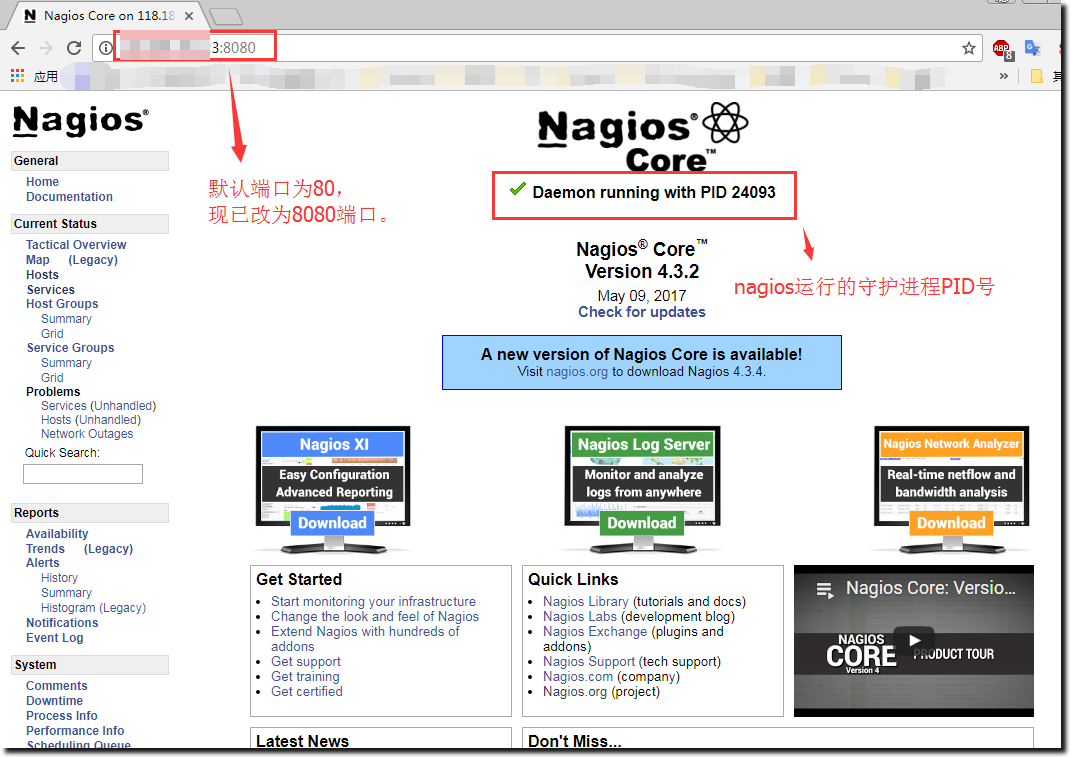Close the Nagios Core browser tab
The height and width of the screenshot is (757, 1071).
[x=189, y=16]
